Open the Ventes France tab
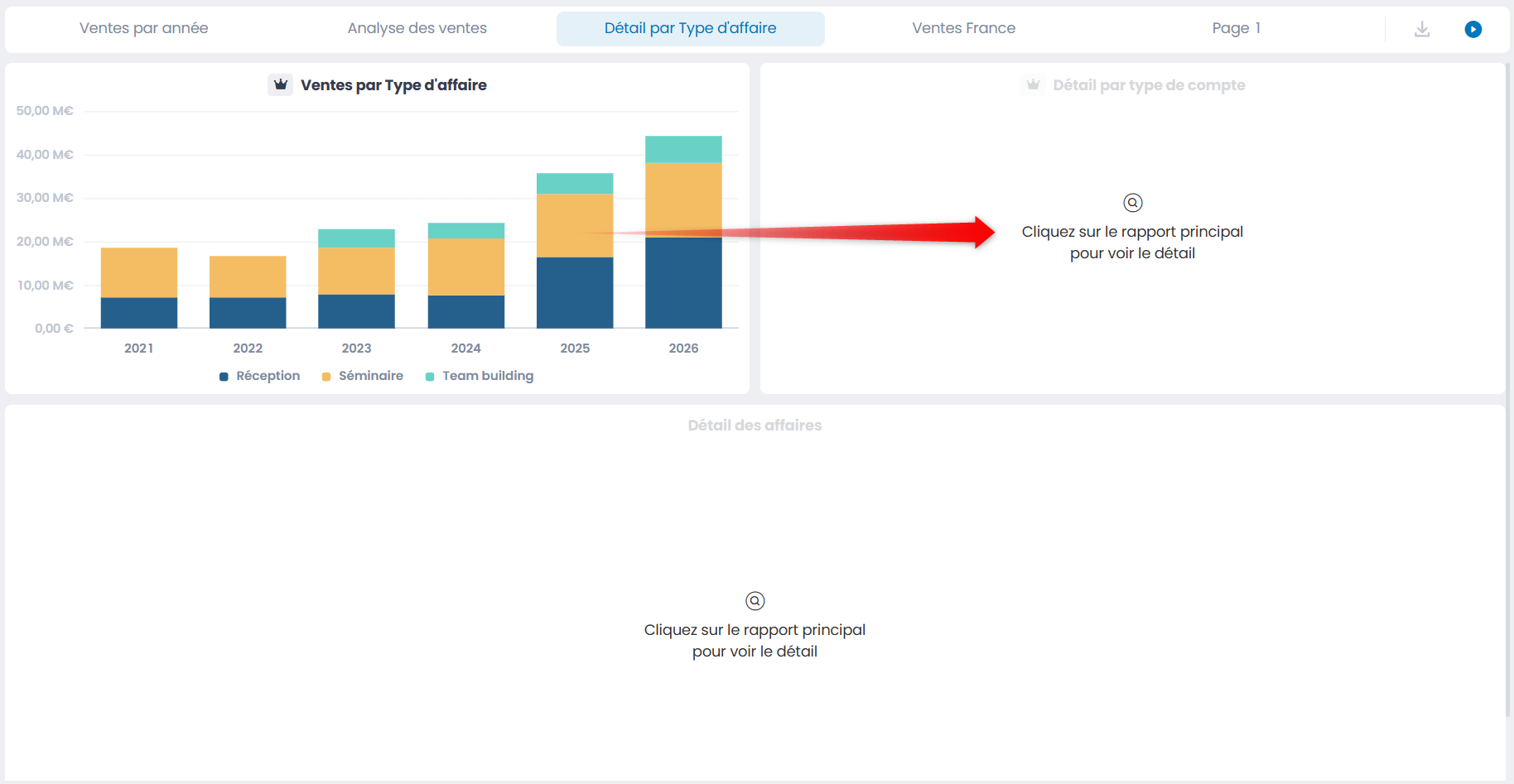 click(964, 28)
